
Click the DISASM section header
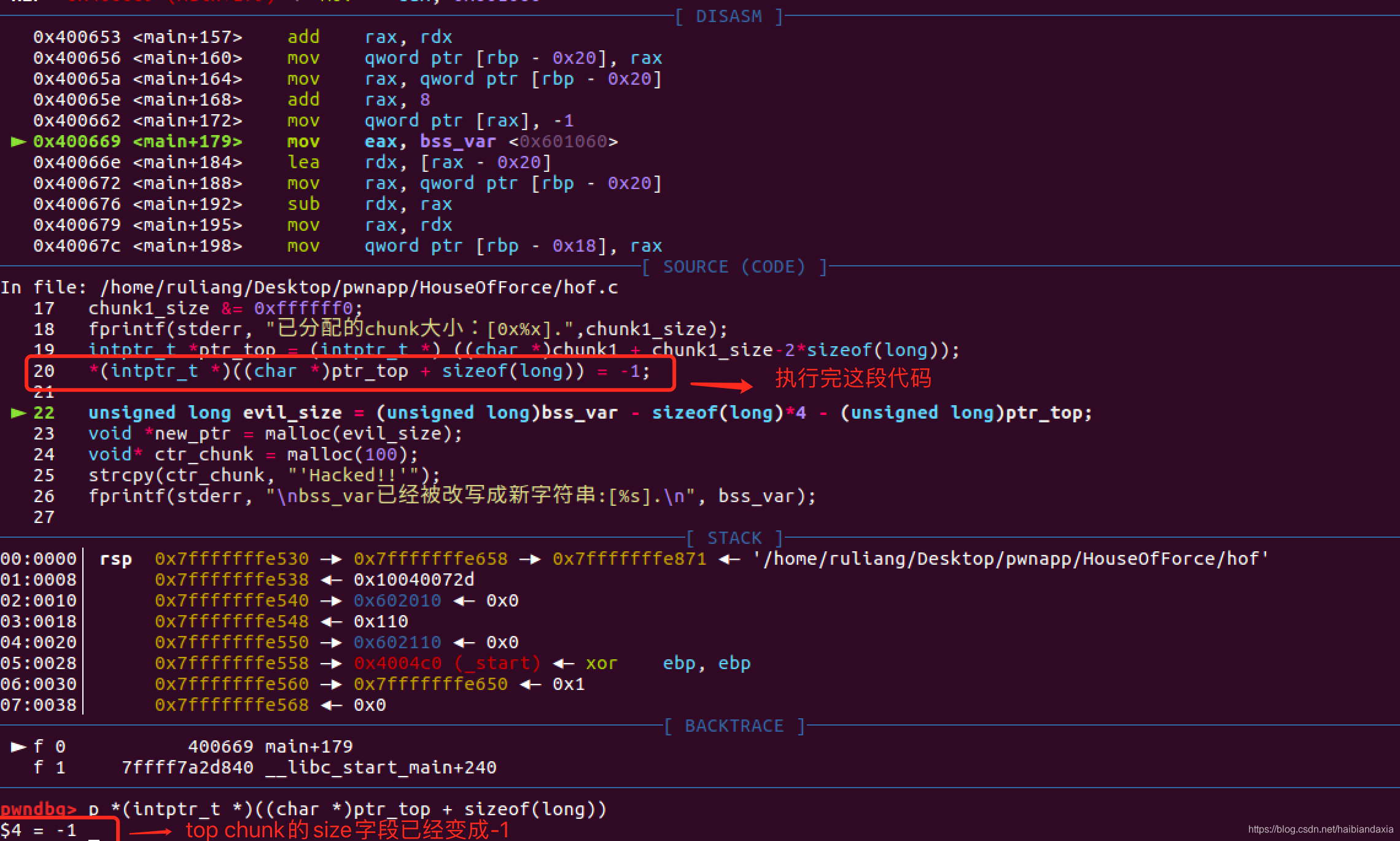tap(729, 17)
